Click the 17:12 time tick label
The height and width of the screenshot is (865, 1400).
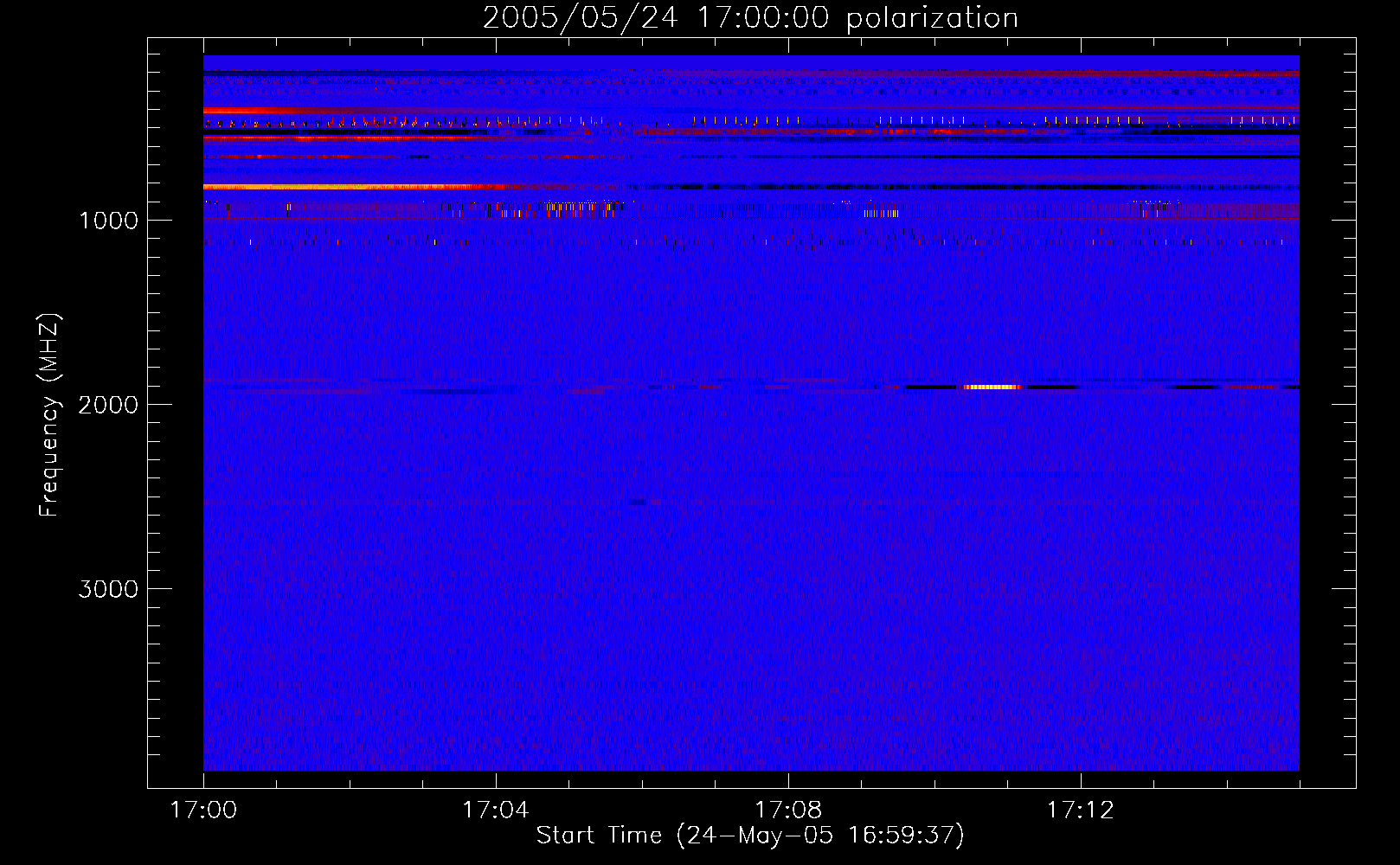(1080, 811)
